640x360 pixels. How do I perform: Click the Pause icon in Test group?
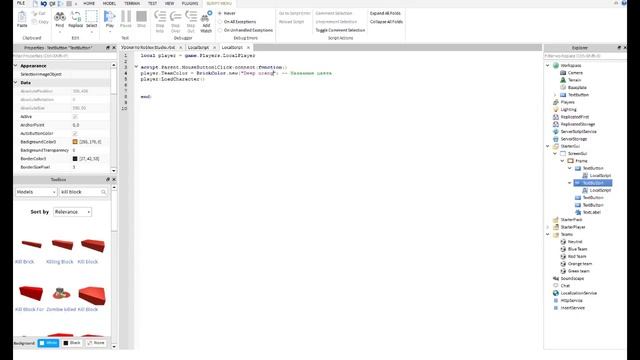tap(126, 17)
